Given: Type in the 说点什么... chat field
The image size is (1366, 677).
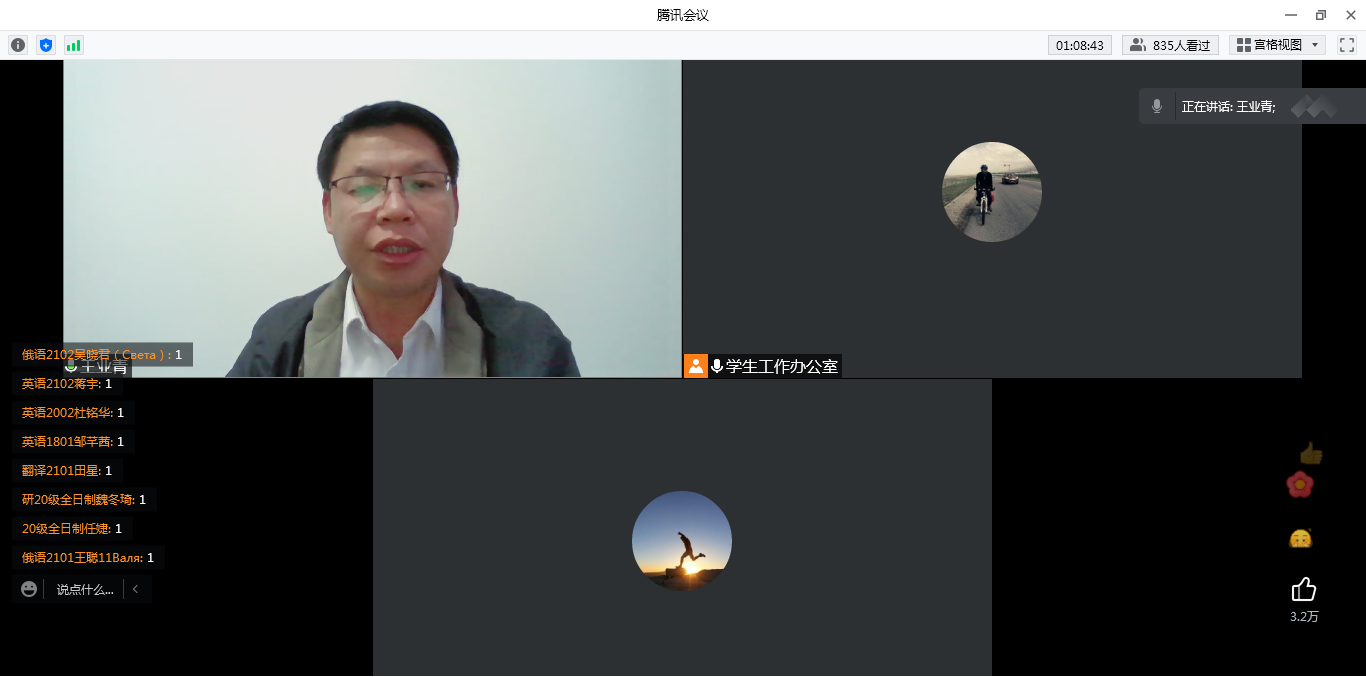Looking at the screenshot, I should click(x=84, y=589).
